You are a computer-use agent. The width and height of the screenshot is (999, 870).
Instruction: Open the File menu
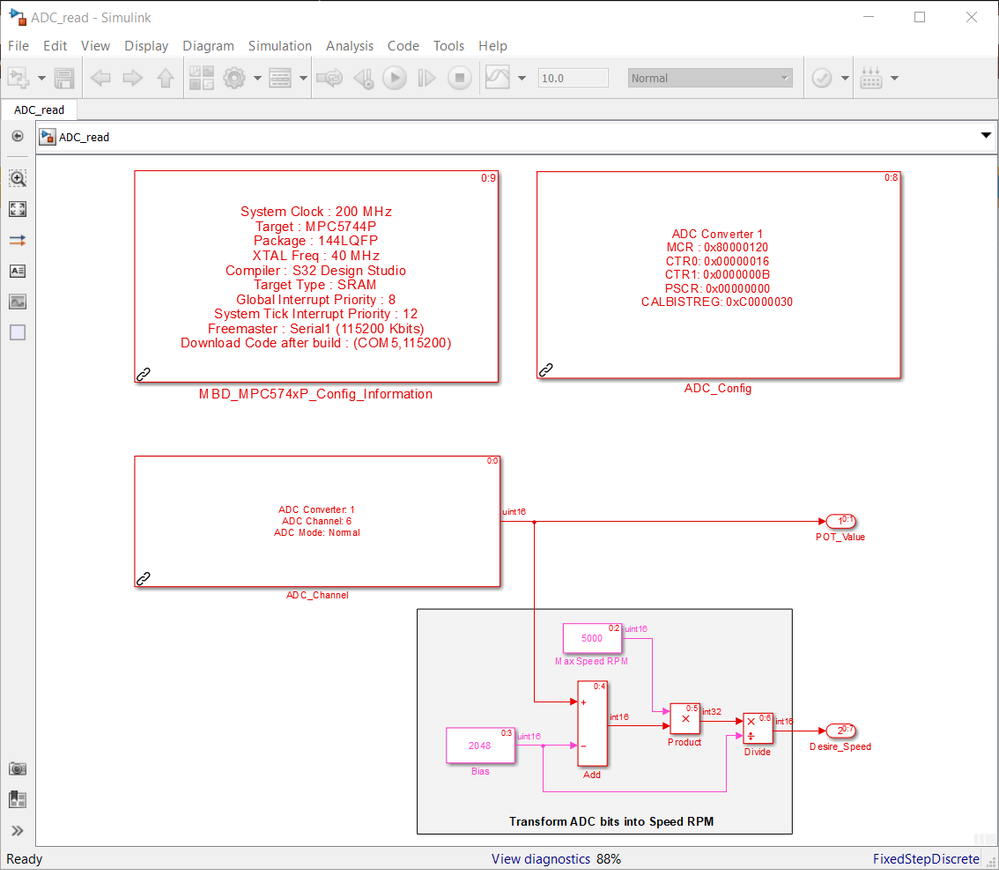click(x=18, y=46)
